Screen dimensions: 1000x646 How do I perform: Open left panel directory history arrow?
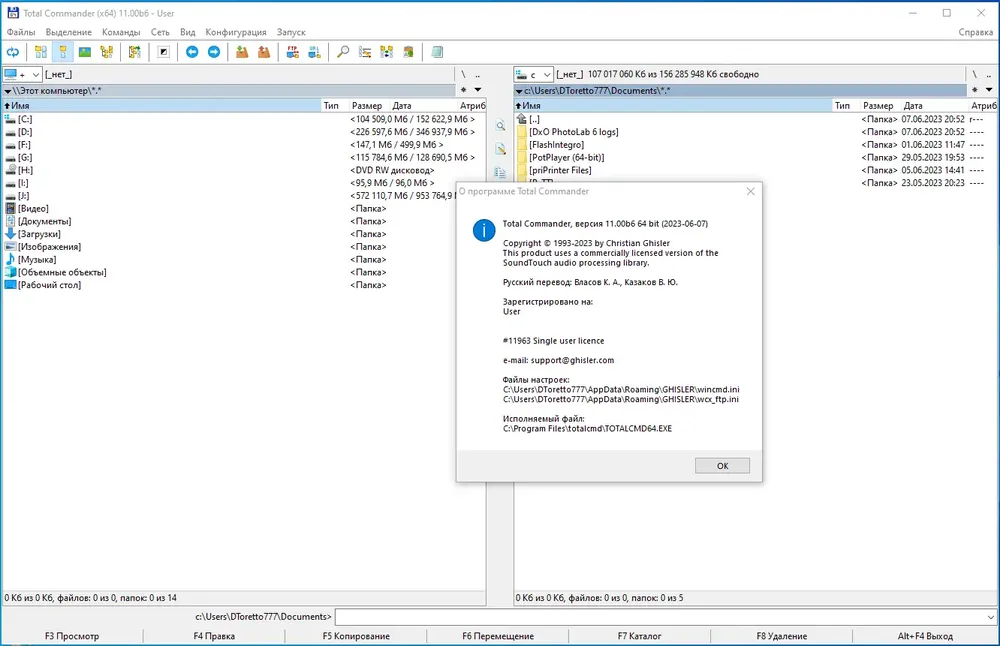point(478,90)
